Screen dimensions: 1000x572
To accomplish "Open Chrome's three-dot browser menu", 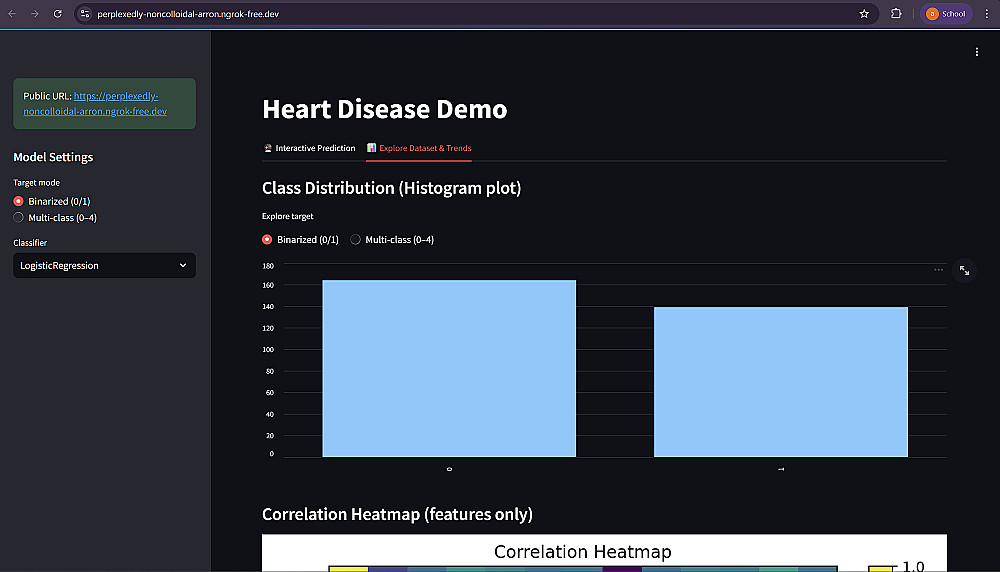I will [x=987, y=14].
